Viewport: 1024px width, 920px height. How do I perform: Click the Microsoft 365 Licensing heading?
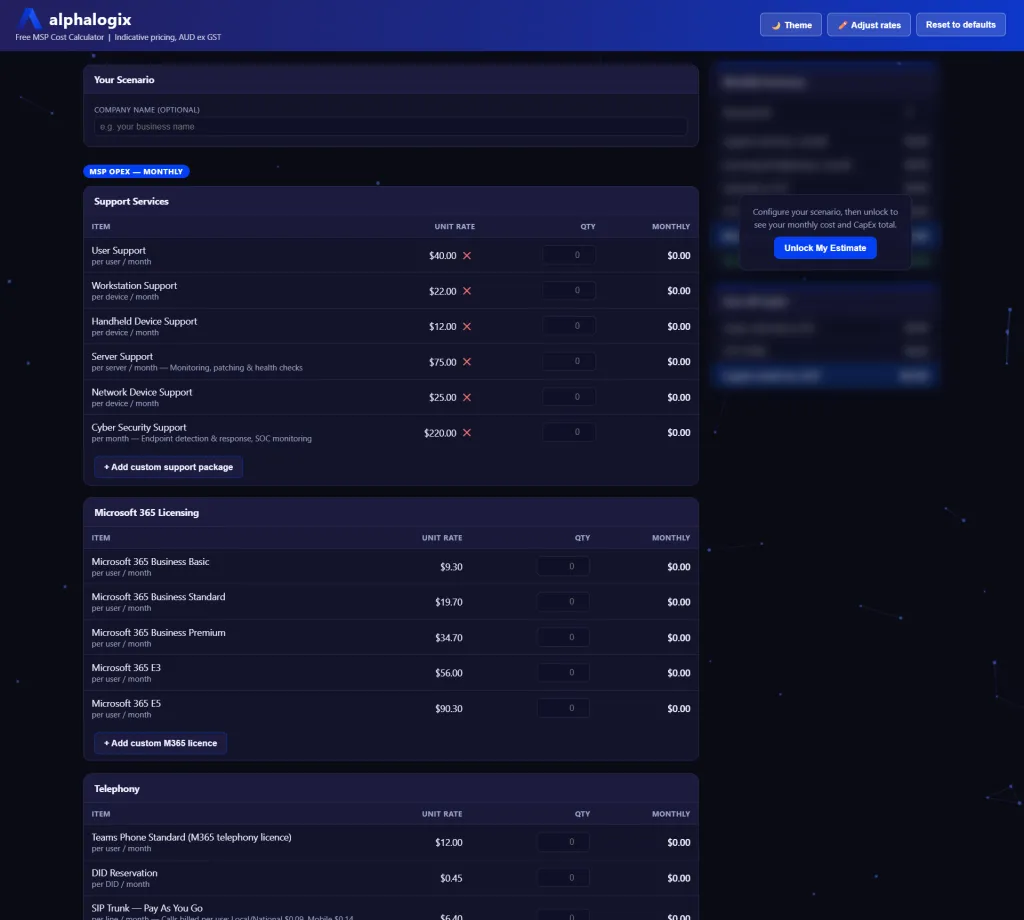(x=146, y=513)
